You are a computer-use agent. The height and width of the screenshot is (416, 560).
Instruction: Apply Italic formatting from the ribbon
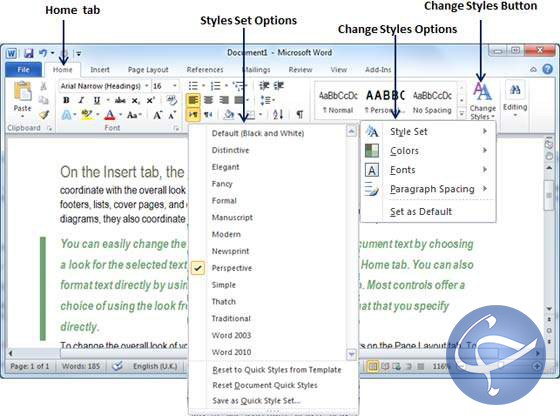pyautogui.click(x=81, y=100)
